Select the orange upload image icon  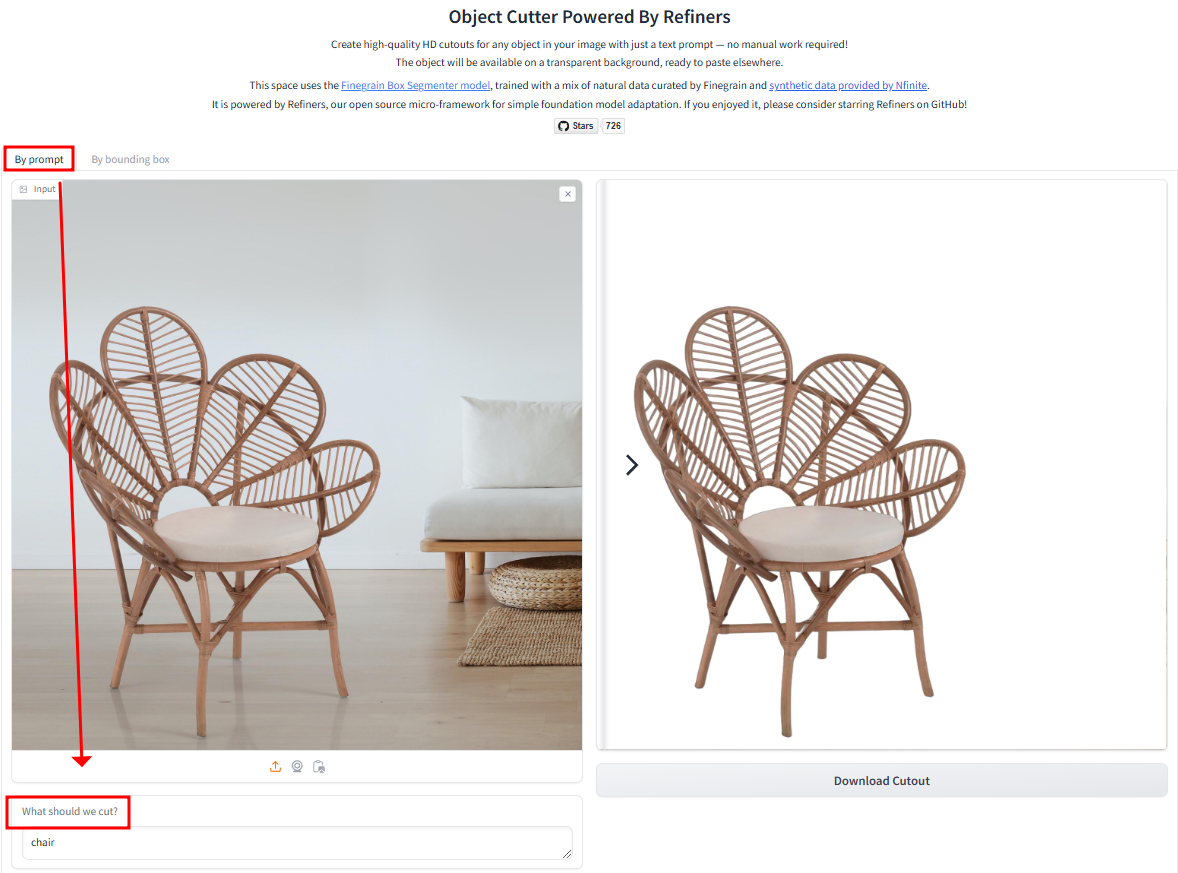click(x=276, y=766)
